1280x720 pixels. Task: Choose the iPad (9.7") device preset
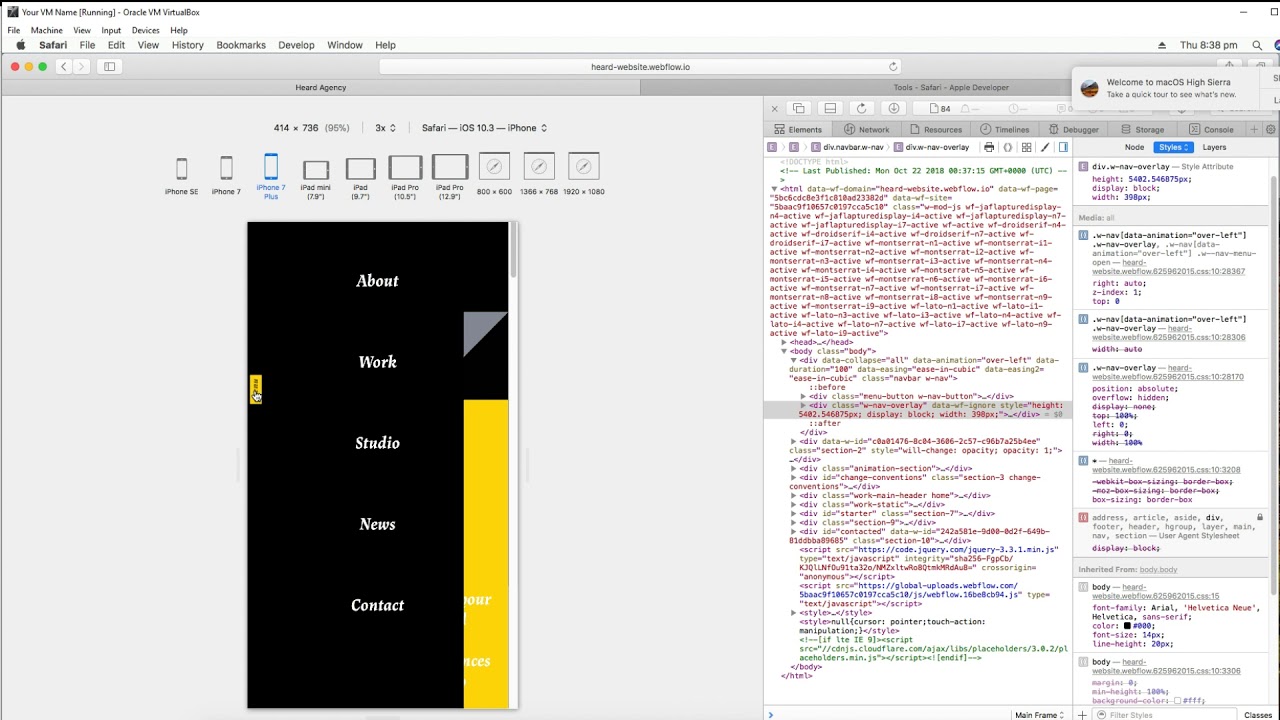(360, 178)
